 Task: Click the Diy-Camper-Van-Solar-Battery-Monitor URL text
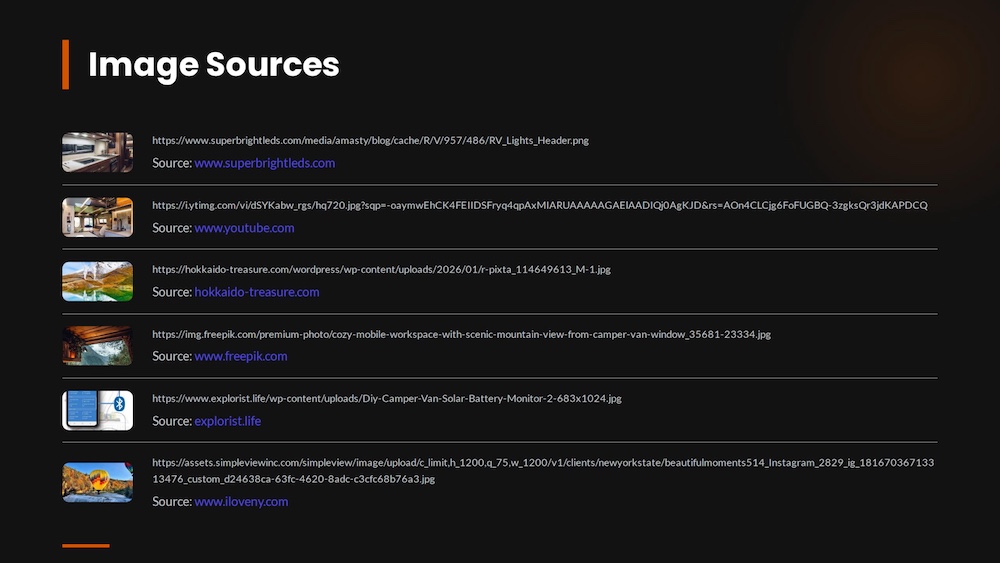(386, 398)
